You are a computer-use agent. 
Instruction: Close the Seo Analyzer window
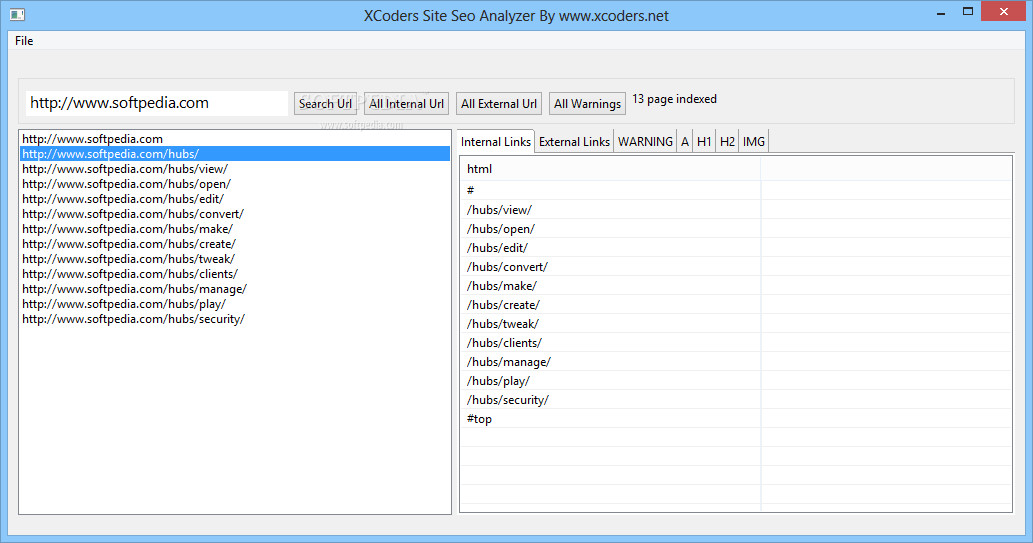coord(1003,12)
